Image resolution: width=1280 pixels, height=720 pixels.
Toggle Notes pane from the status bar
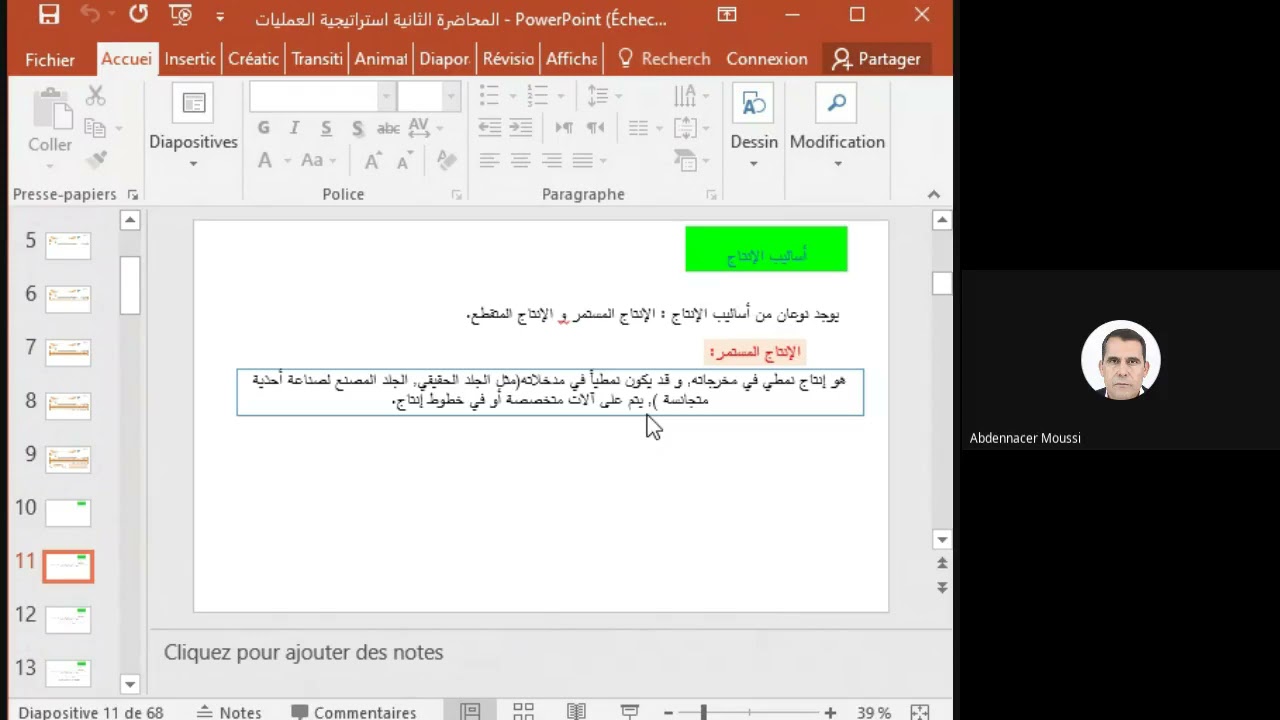[x=229, y=712]
